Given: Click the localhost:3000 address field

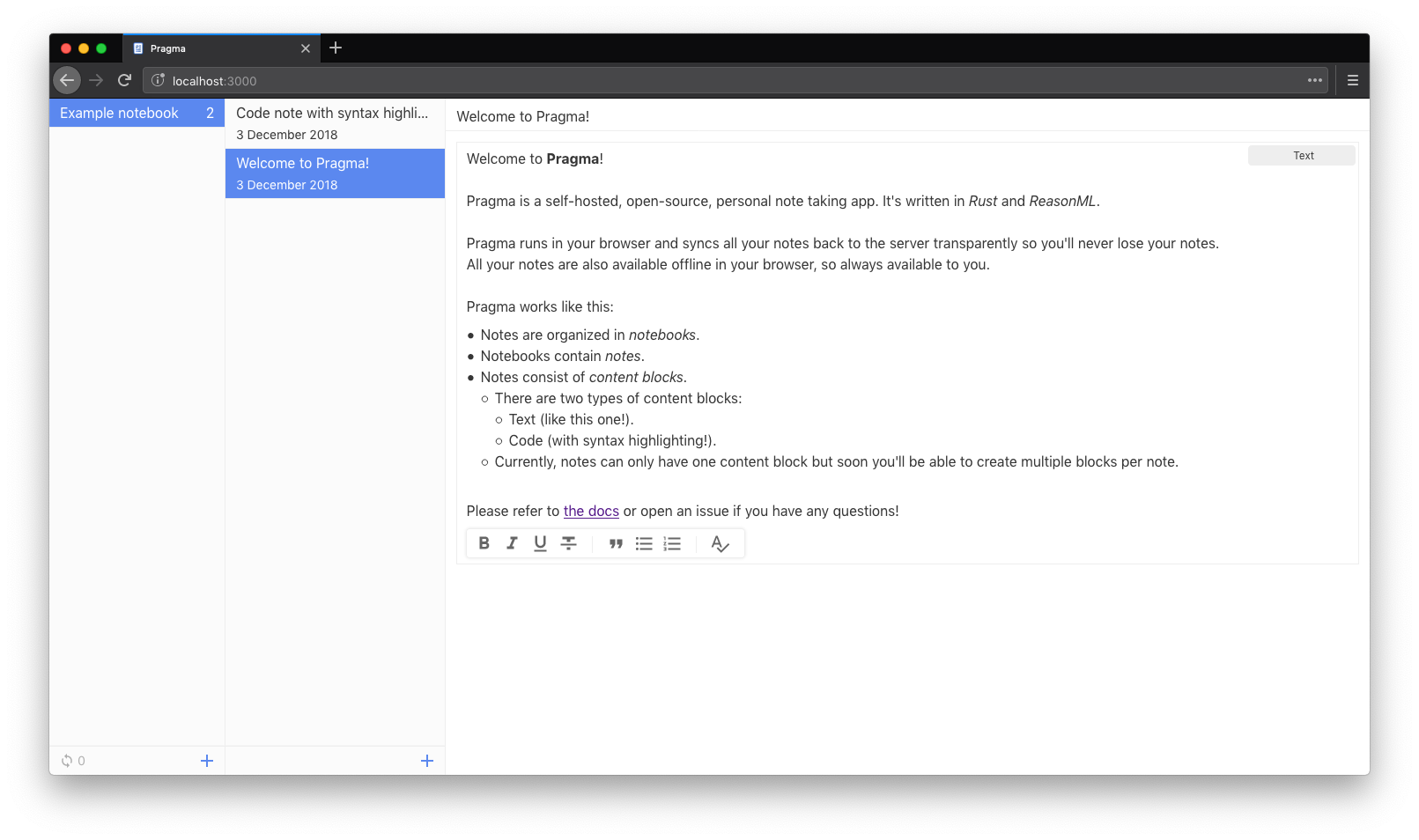Looking at the screenshot, I should 735,80.
